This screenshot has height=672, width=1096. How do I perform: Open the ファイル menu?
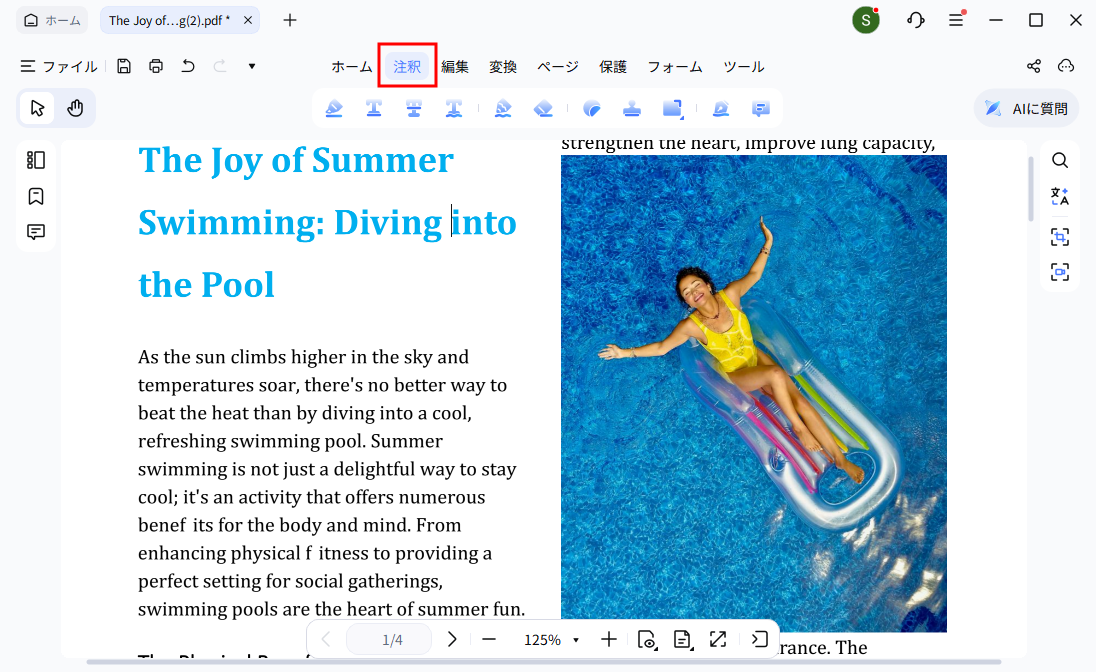point(59,66)
